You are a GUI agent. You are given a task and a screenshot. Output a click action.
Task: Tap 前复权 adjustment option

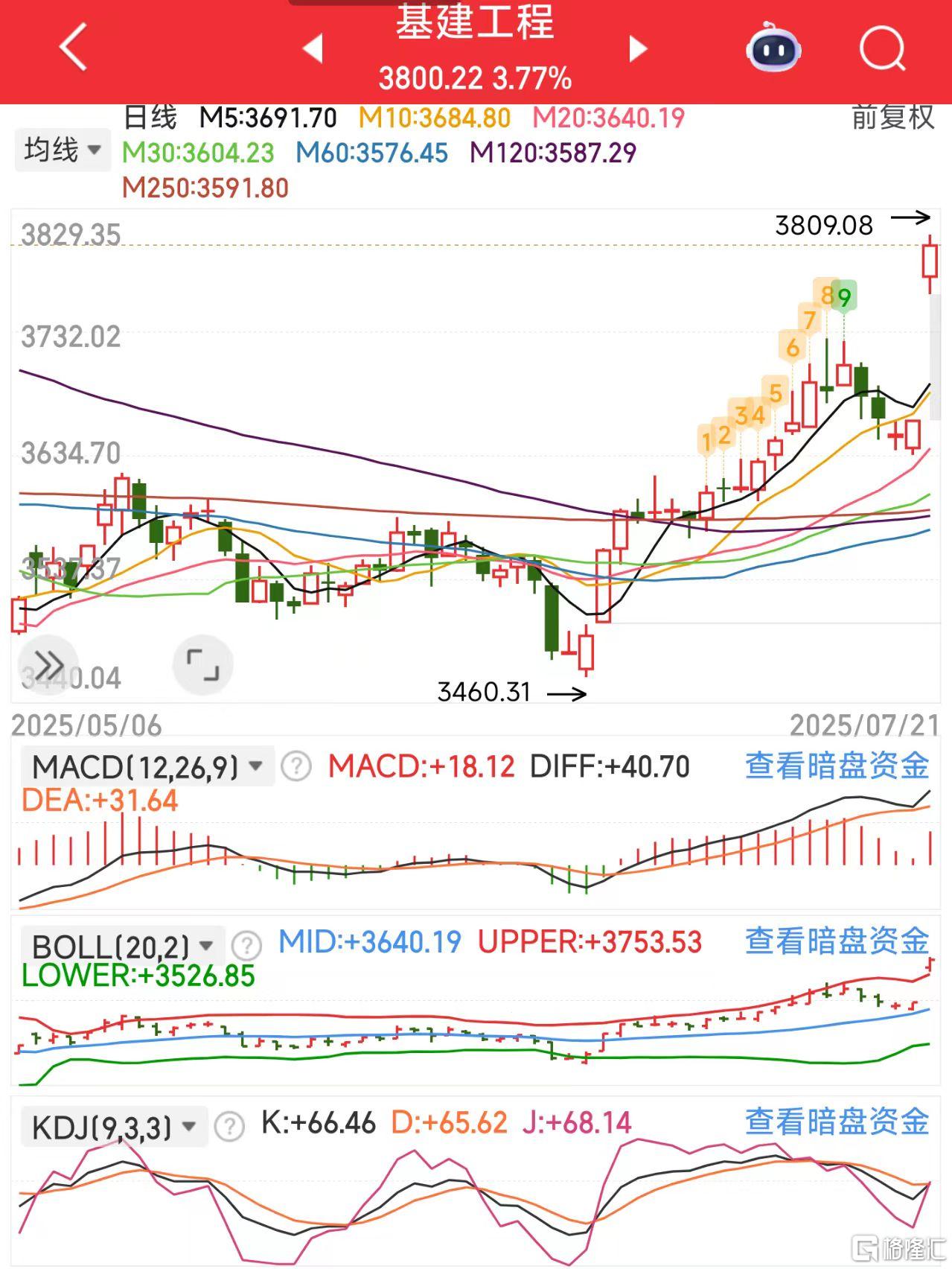[x=892, y=117]
